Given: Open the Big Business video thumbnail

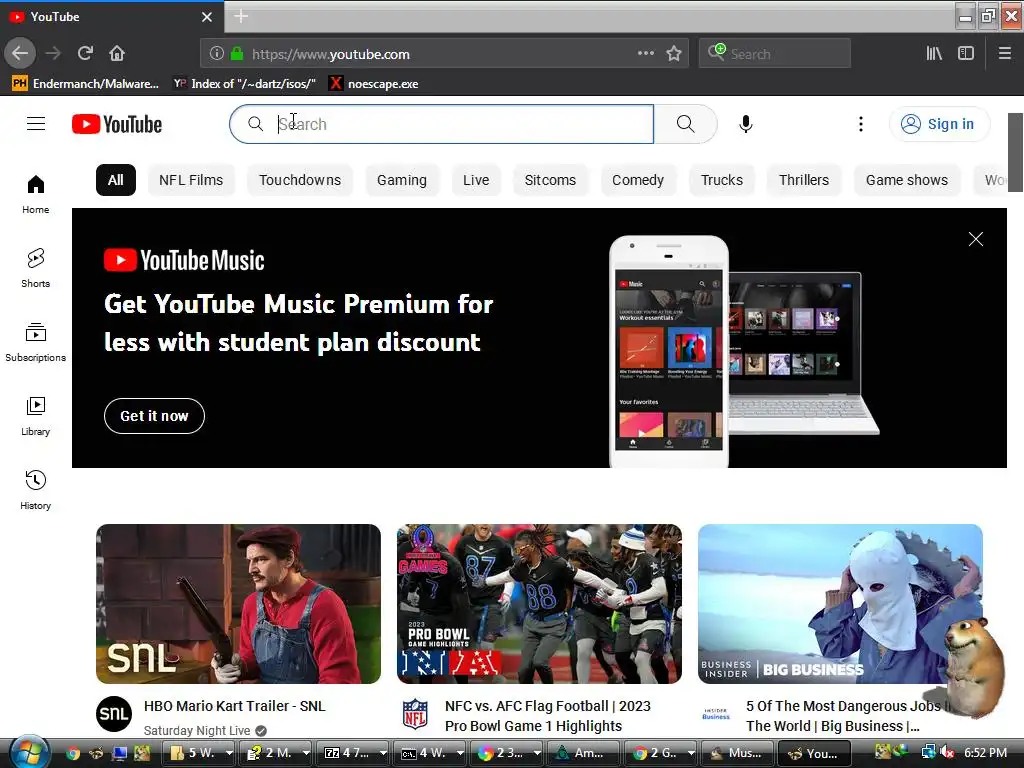Looking at the screenshot, I should coord(840,604).
